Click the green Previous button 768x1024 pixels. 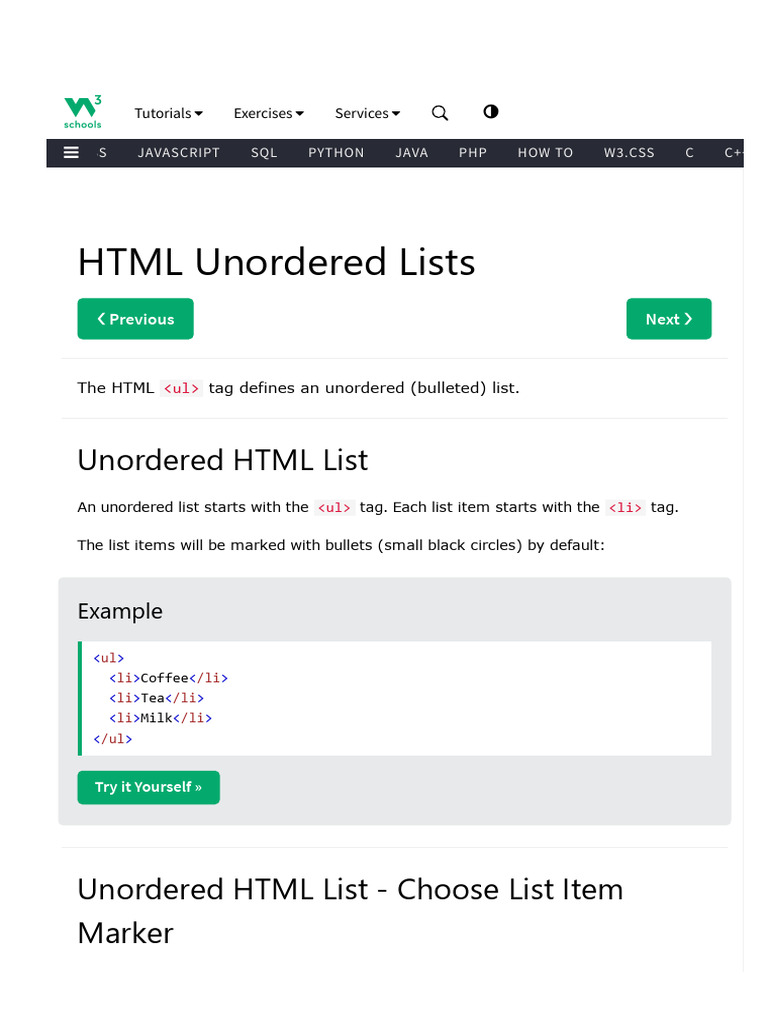click(x=135, y=319)
